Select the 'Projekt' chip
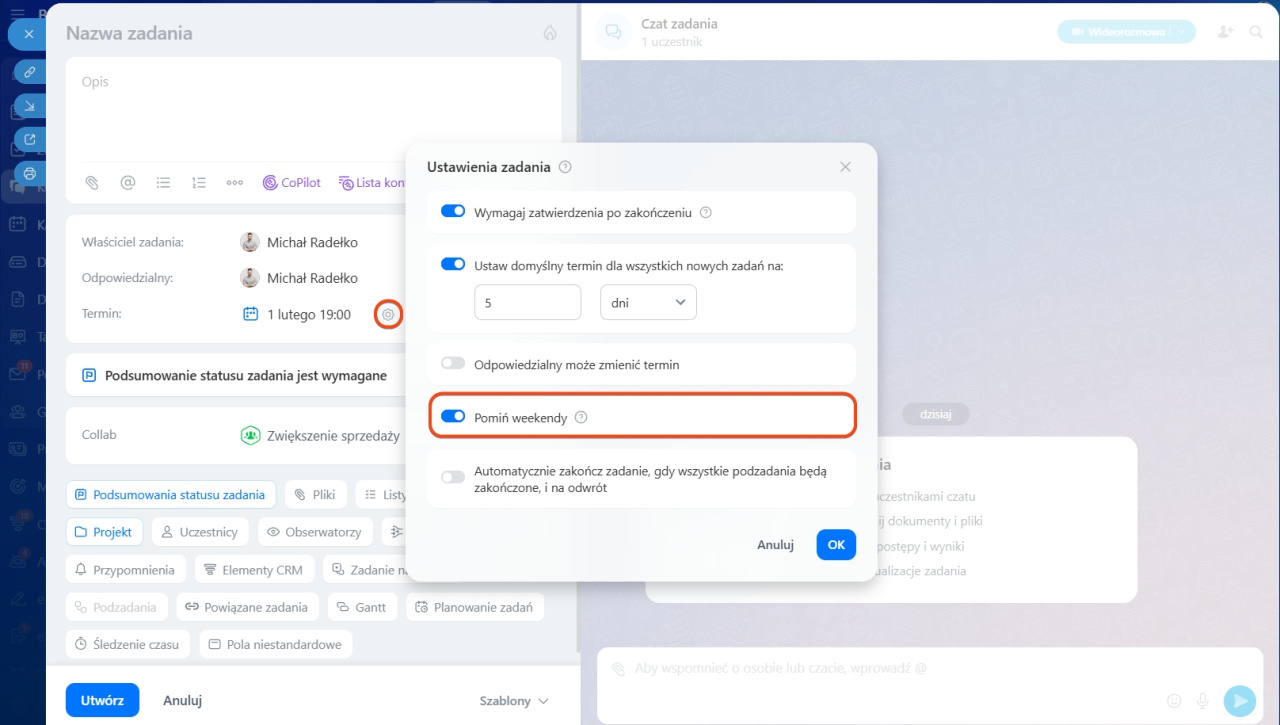Image resolution: width=1280 pixels, height=725 pixels. 105,531
